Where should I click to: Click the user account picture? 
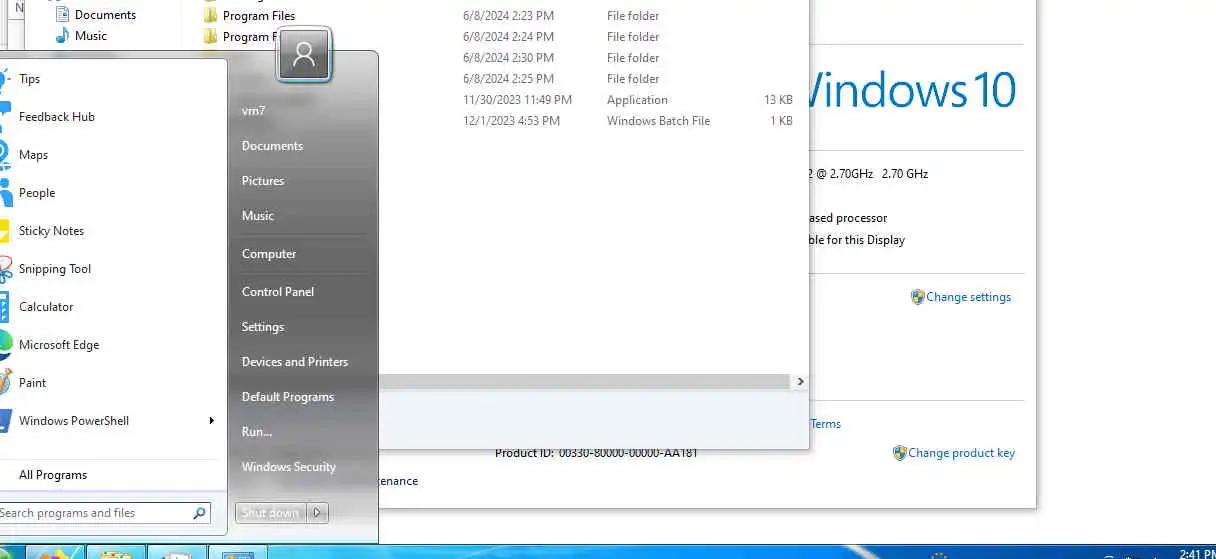(304, 54)
